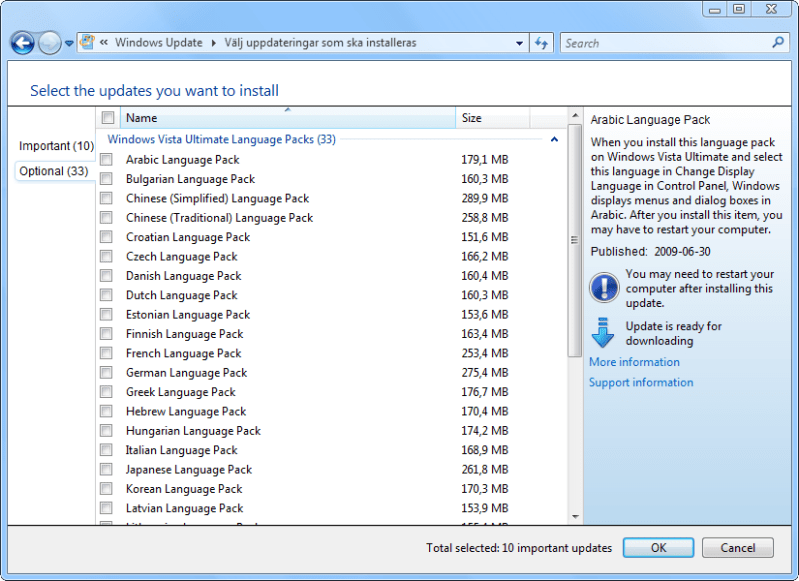Check the Latvian Language Pack checkbox
The width and height of the screenshot is (799, 581).
[x=106, y=508]
